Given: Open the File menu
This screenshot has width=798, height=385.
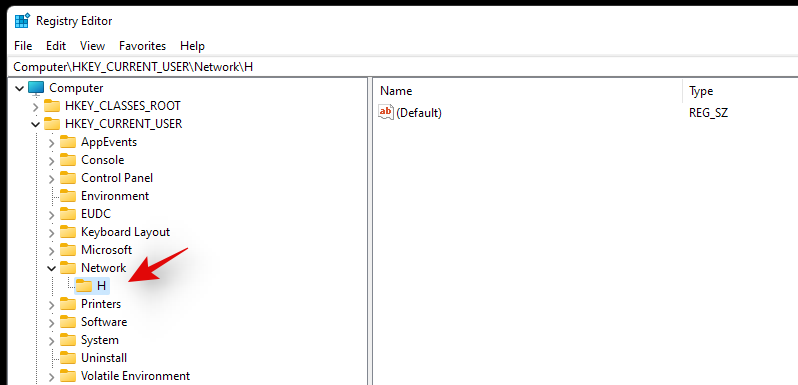Looking at the screenshot, I should pyautogui.click(x=23, y=46).
